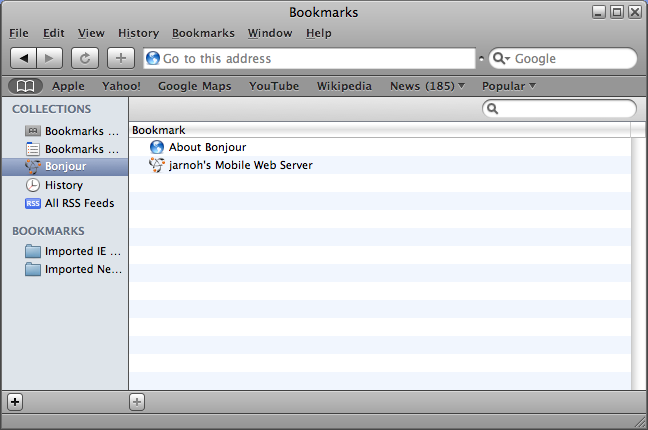
Task: Expand the Popular bookmarks dropdown
Action: point(509,86)
